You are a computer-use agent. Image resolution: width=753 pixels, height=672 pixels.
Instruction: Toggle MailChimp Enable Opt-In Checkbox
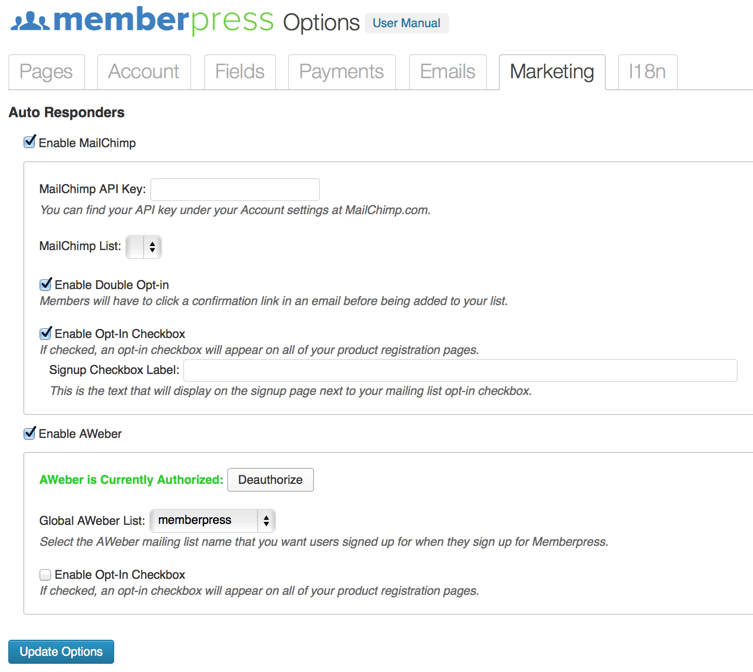[x=46, y=333]
